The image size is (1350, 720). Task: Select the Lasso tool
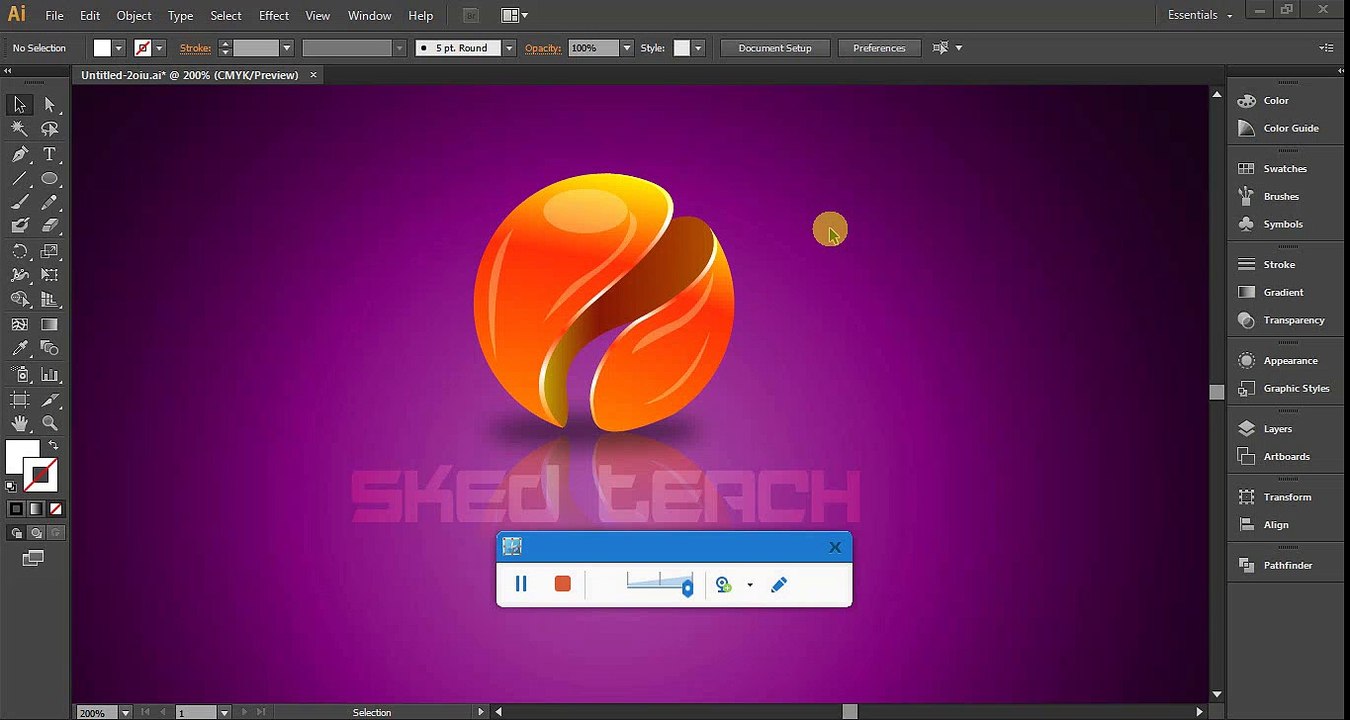(x=49, y=129)
